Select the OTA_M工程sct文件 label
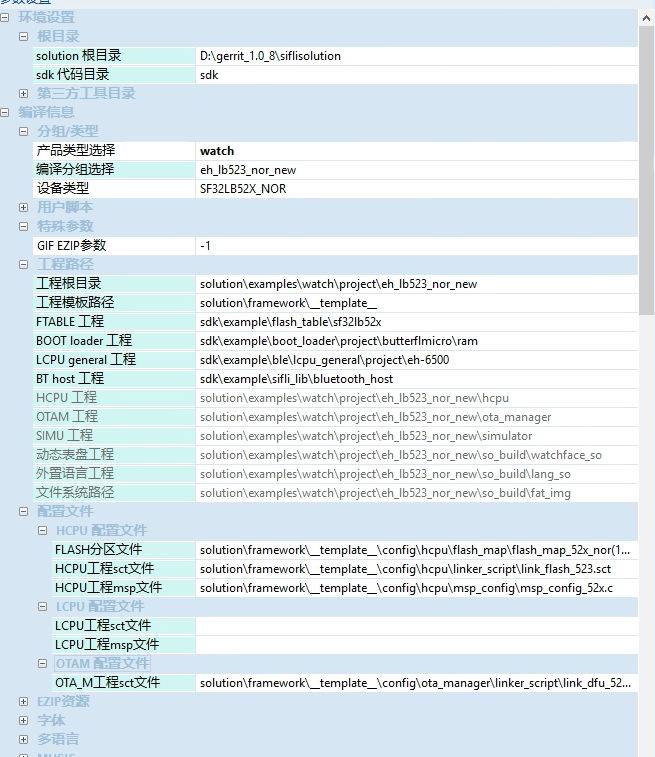Image resolution: width=655 pixels, height=757 pixels. coord(107,683)
